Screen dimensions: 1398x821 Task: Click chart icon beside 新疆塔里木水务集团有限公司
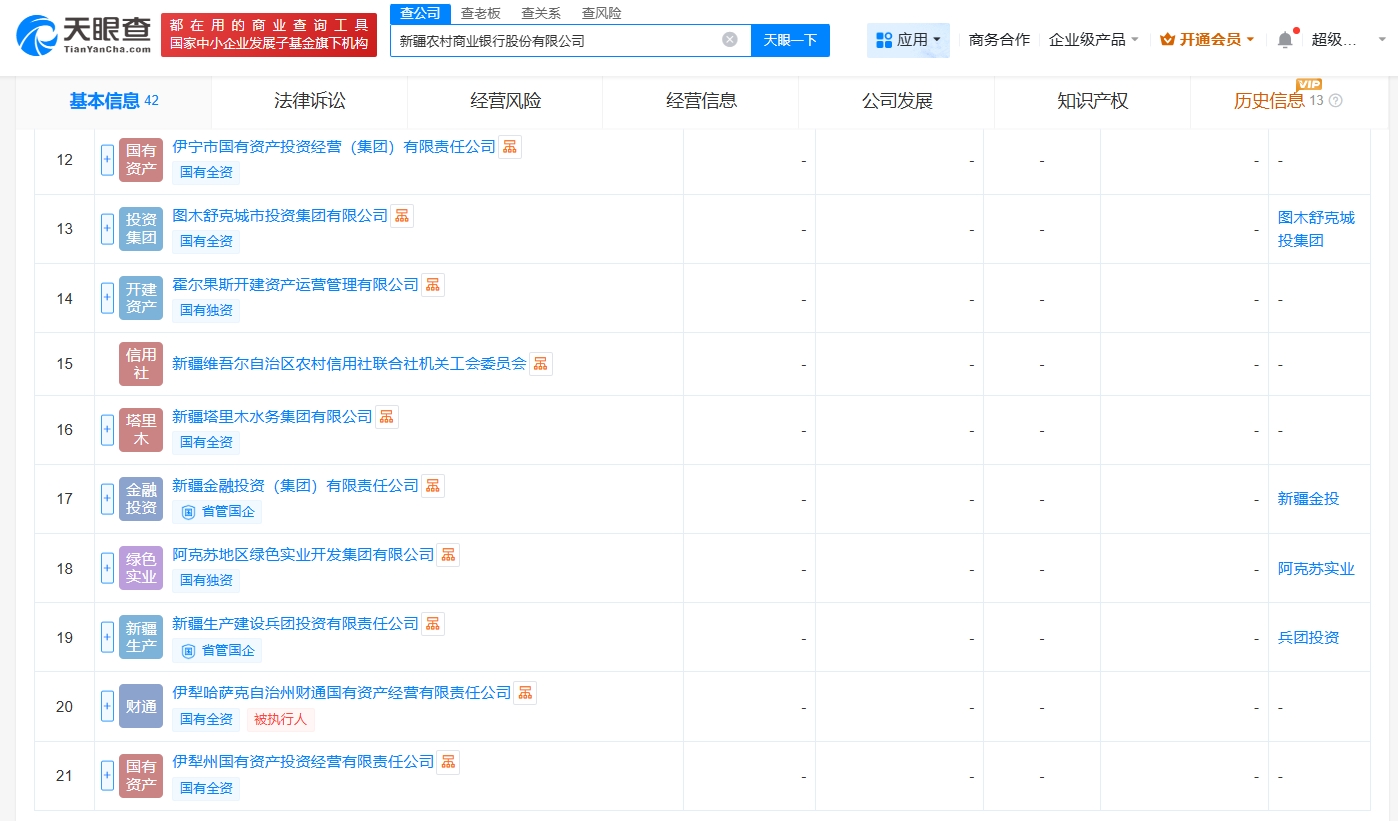pos(386,416)
